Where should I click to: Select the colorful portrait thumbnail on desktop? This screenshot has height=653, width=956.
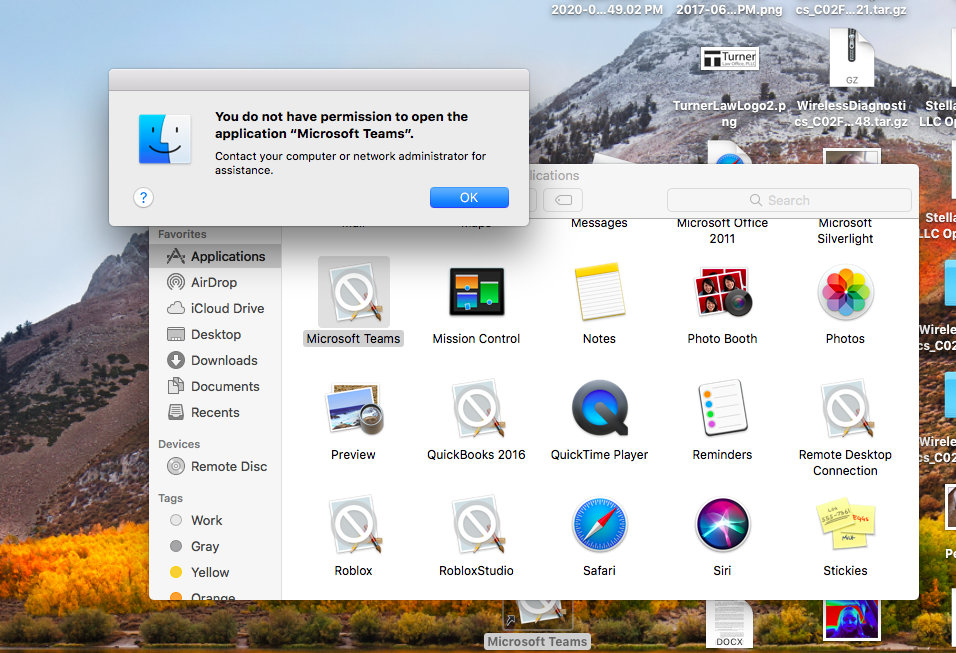(x=852, y=619)
